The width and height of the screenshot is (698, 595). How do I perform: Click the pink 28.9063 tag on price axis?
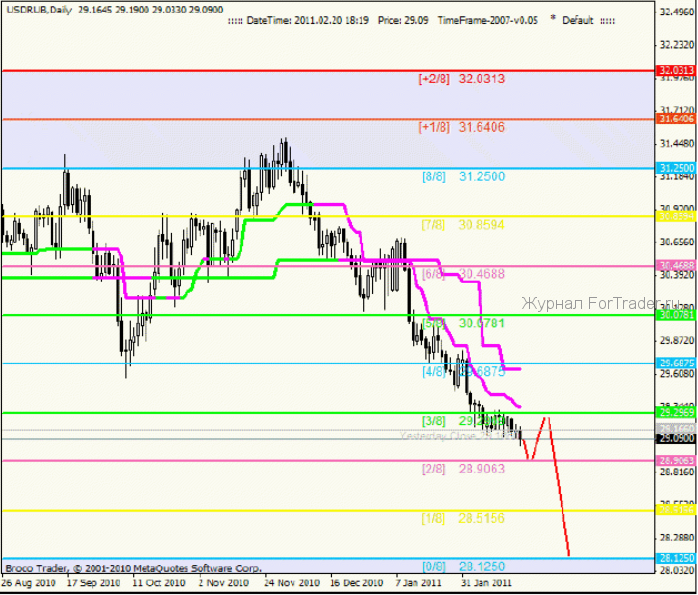tap(676, 461)
